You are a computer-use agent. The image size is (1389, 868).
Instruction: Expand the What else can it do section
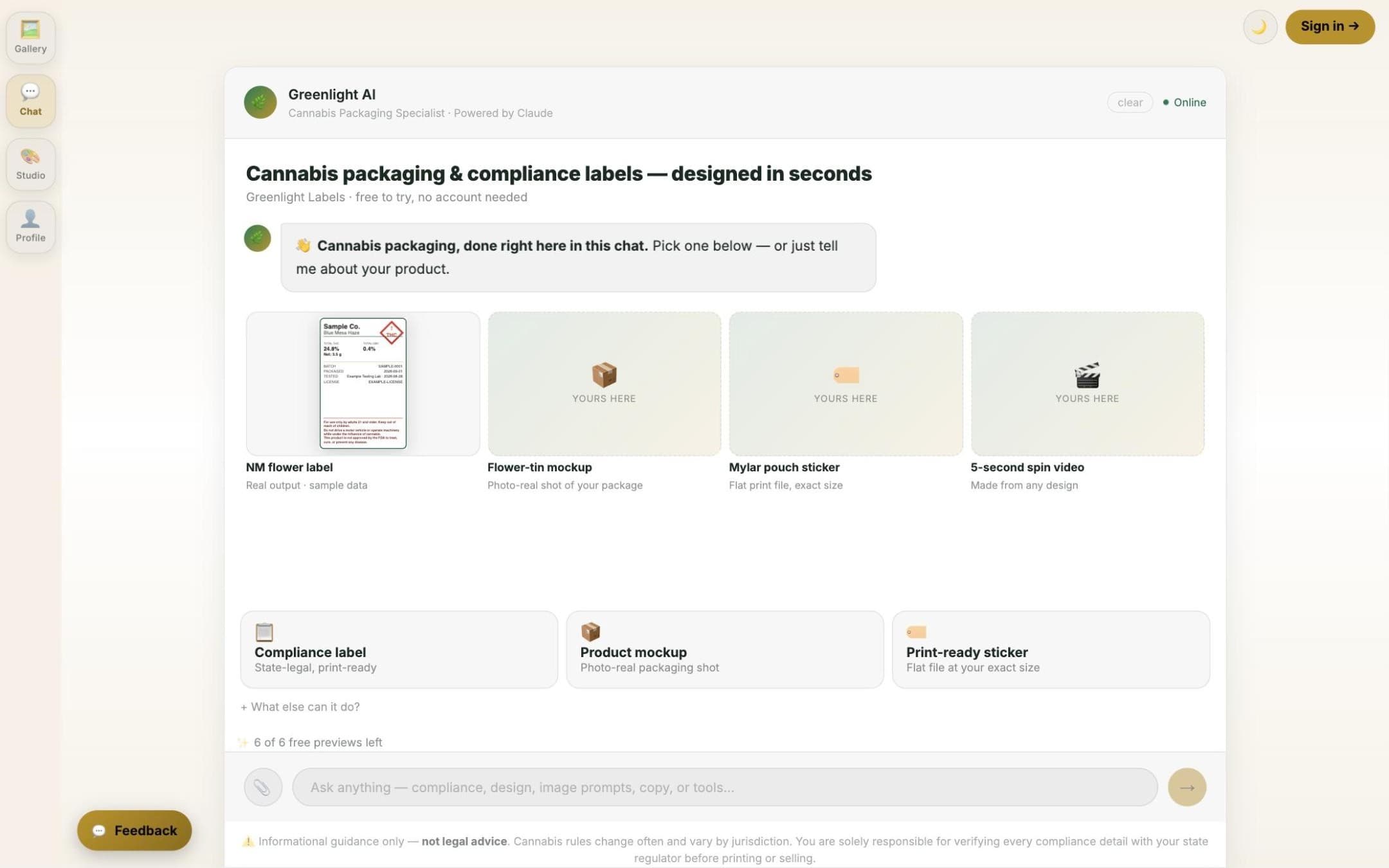point(300,707)
